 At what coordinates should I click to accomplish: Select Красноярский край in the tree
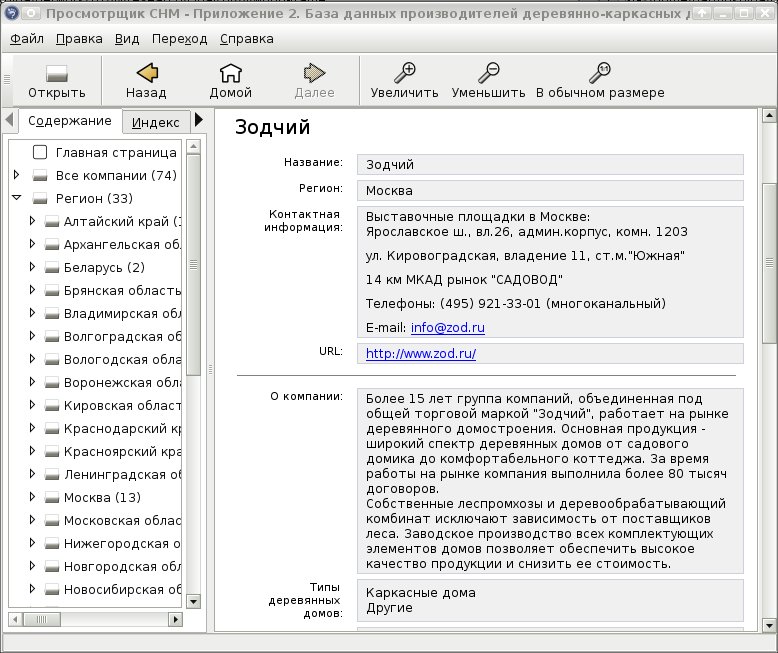[x=122, y=452]
